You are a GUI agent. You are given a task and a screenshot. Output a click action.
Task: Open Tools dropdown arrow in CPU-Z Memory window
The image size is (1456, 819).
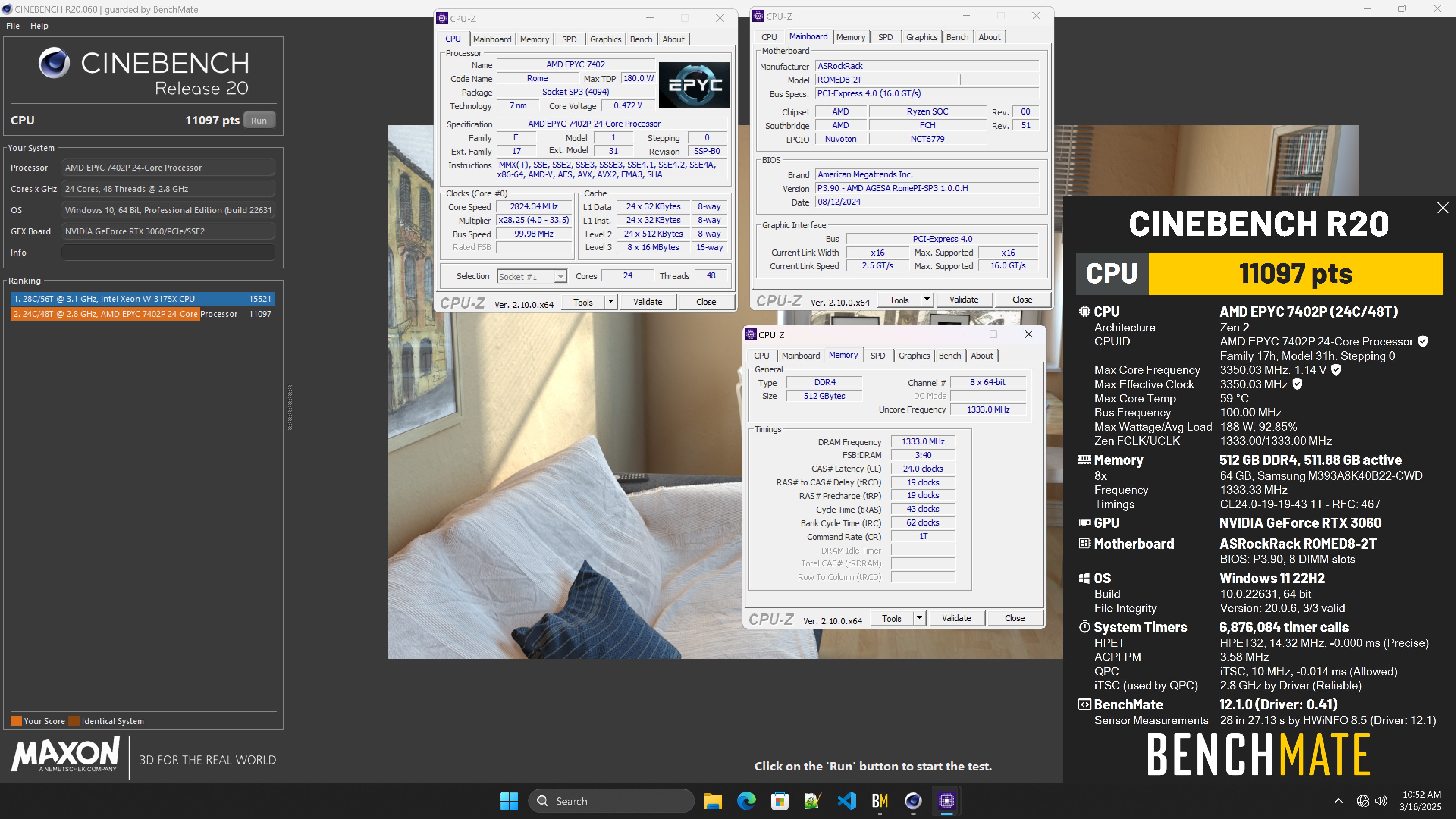(919, 618)
